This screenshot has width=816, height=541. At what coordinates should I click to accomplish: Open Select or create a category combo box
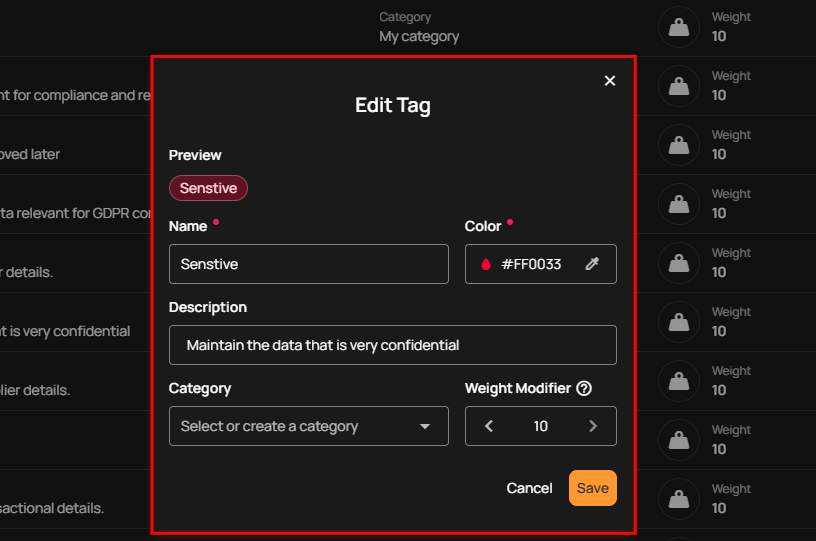coord(309,426)
